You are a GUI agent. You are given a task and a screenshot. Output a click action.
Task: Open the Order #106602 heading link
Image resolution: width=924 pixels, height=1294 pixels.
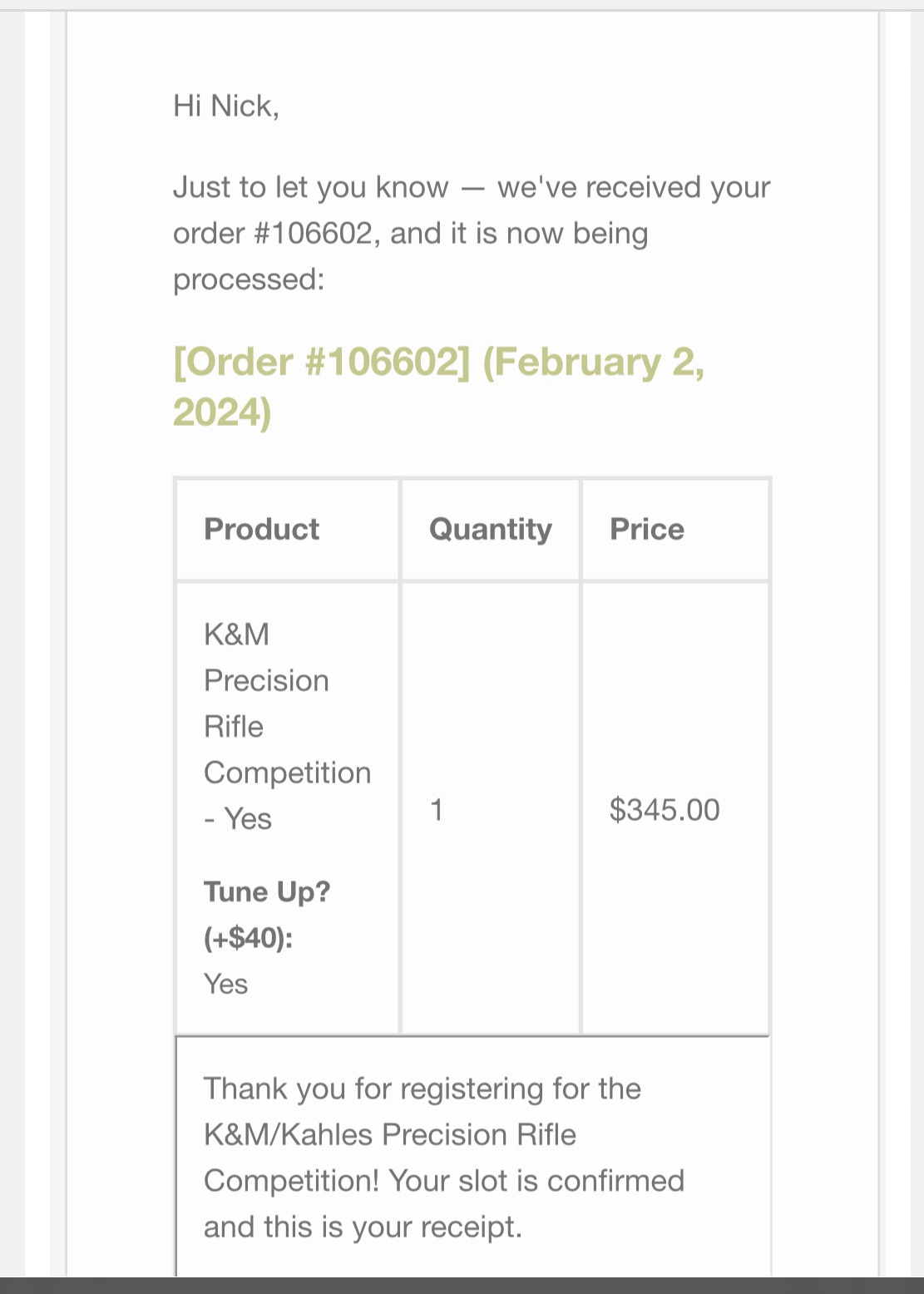click(438, 387)
